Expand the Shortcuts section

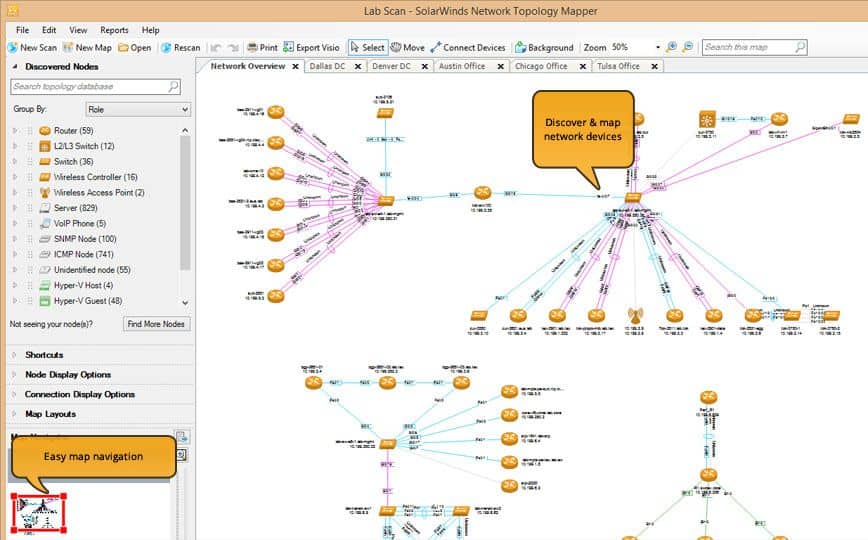point(14,355)
